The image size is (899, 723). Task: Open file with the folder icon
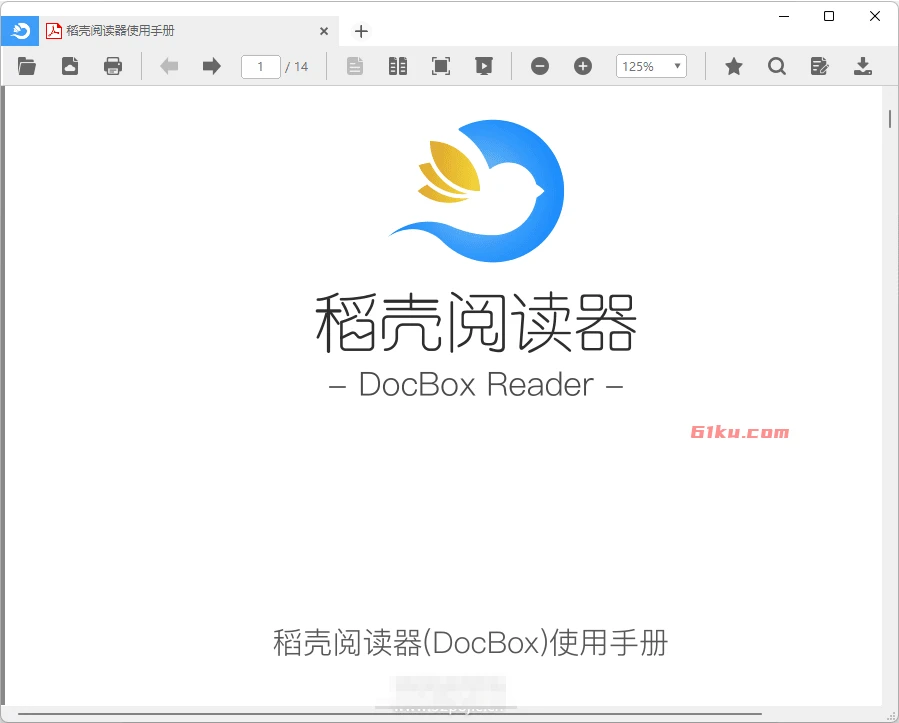[26, 66]
